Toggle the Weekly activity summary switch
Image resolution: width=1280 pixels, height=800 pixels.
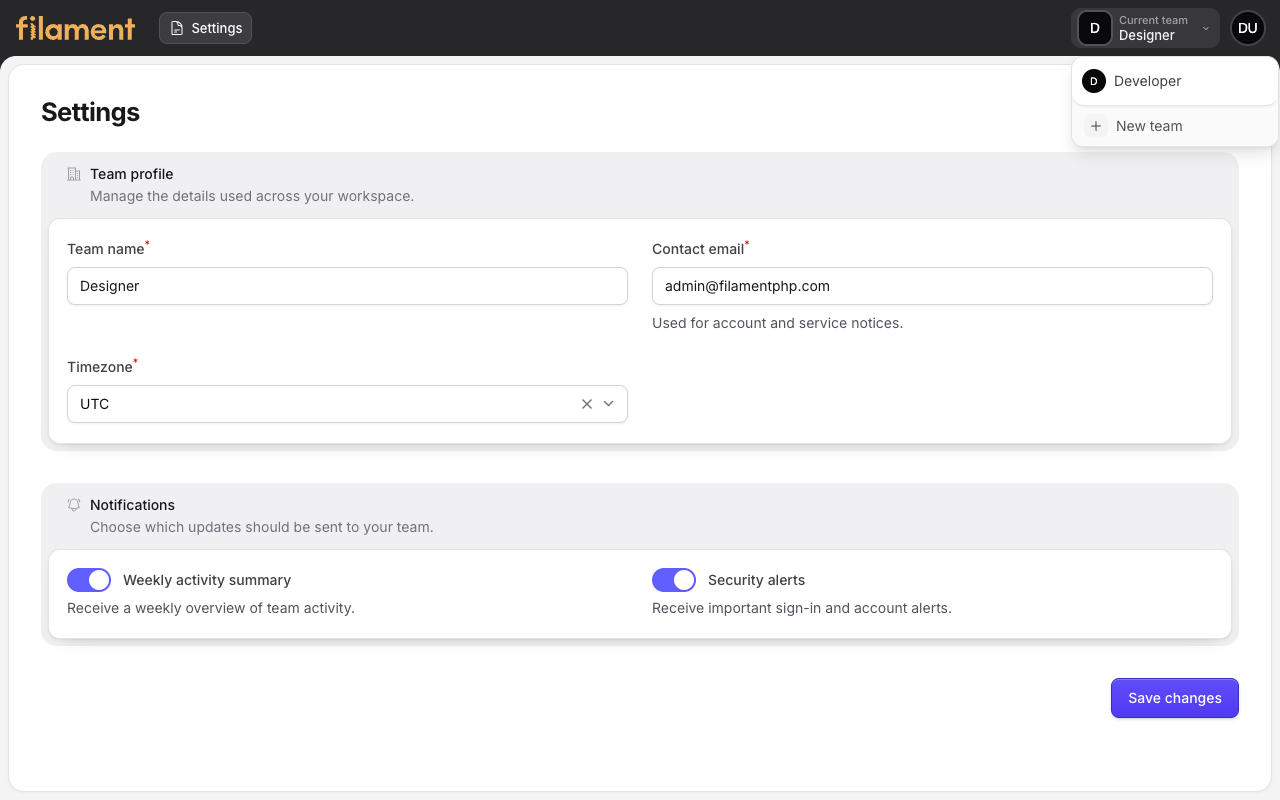(x=89, y=580)
